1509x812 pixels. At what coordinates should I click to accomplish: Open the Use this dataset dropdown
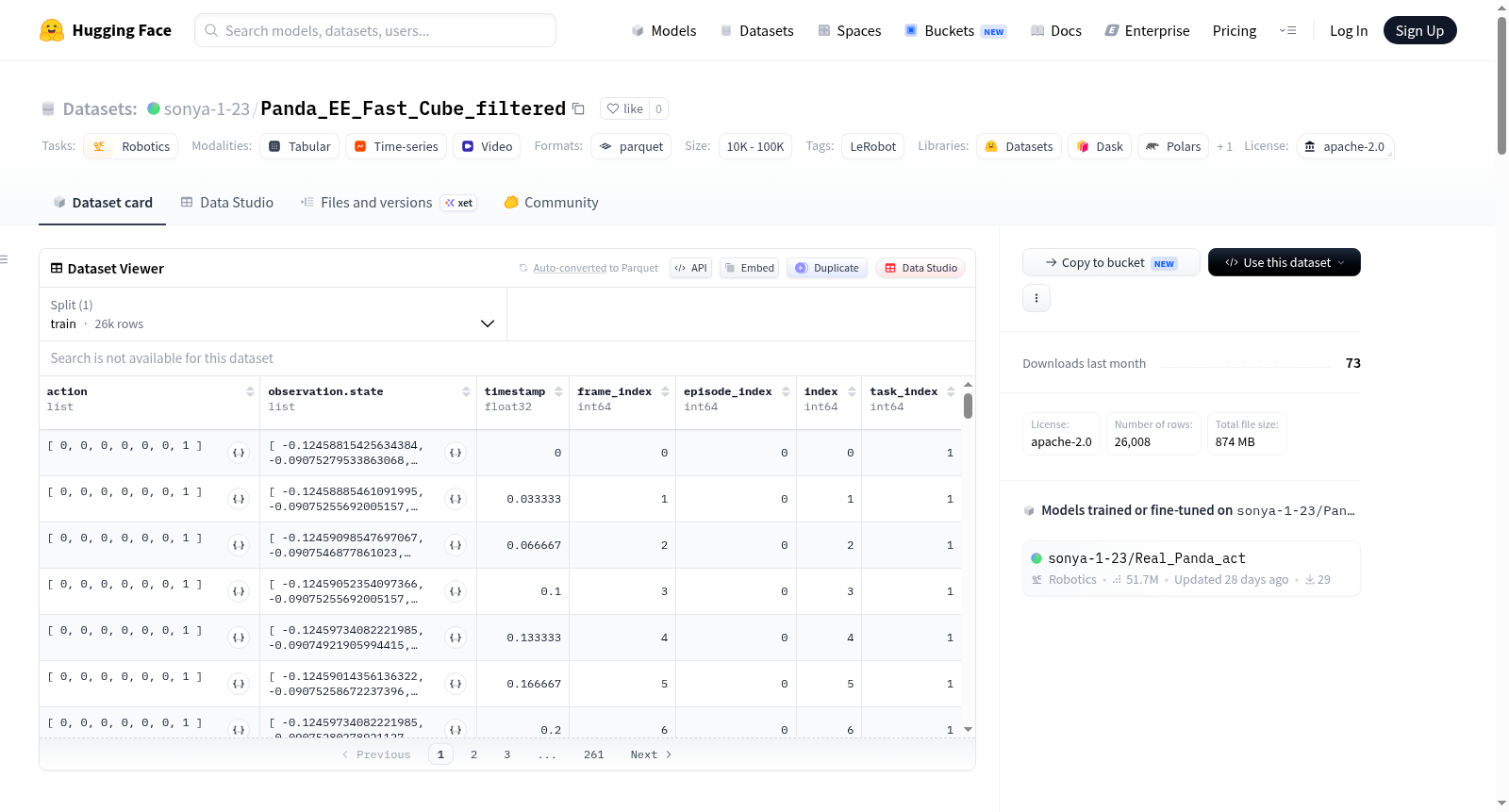click(x=1284, y=262)
